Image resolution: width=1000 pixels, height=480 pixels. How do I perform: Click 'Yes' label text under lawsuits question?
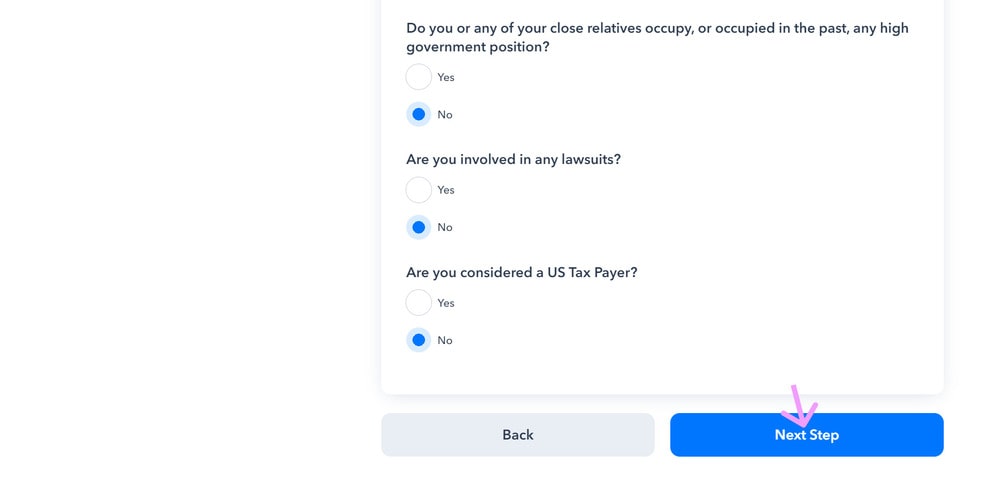point(446,190)
